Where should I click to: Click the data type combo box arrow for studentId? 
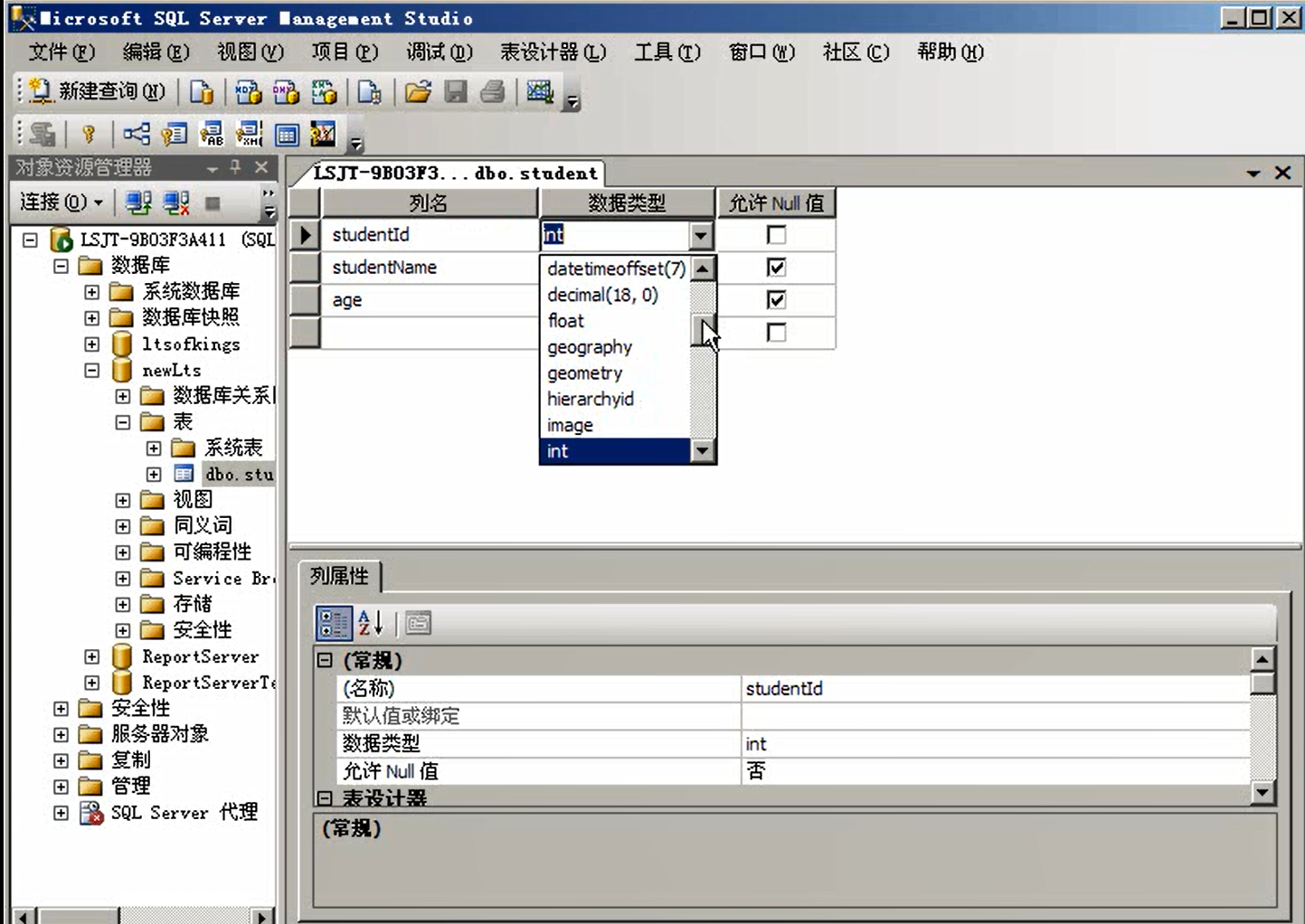701,236
